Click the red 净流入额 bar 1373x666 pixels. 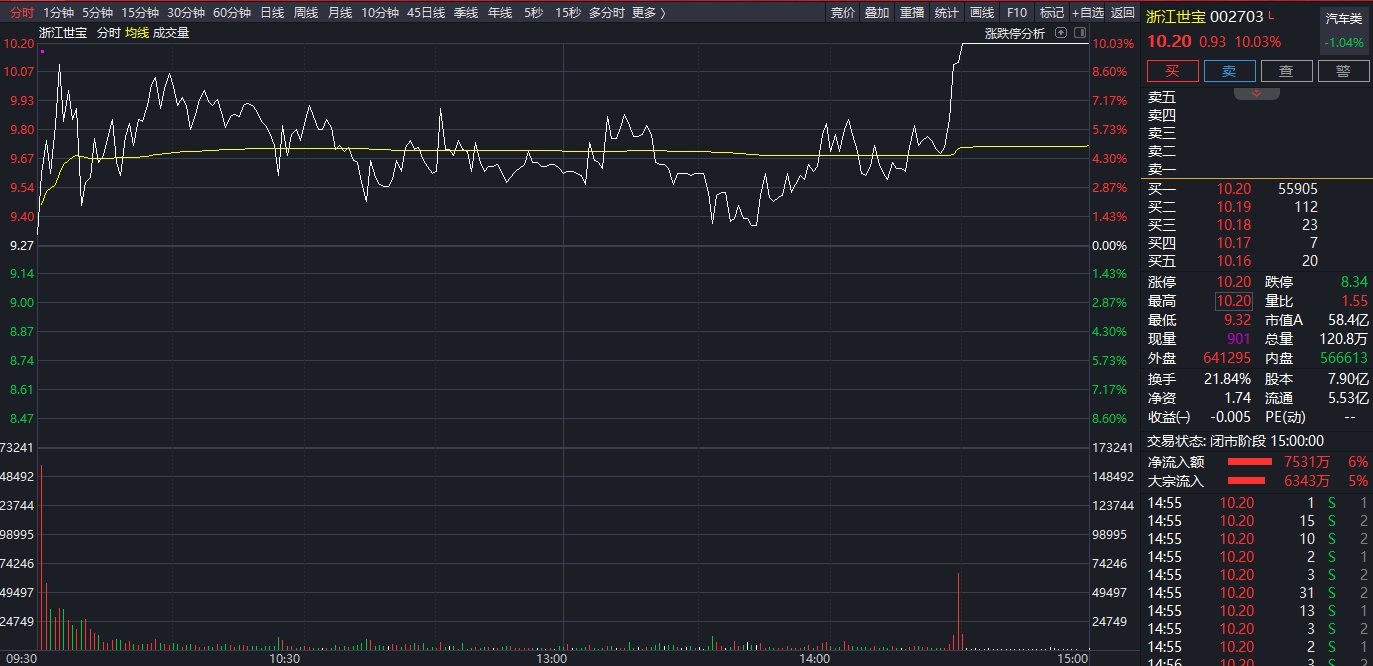pos(1252,462)
